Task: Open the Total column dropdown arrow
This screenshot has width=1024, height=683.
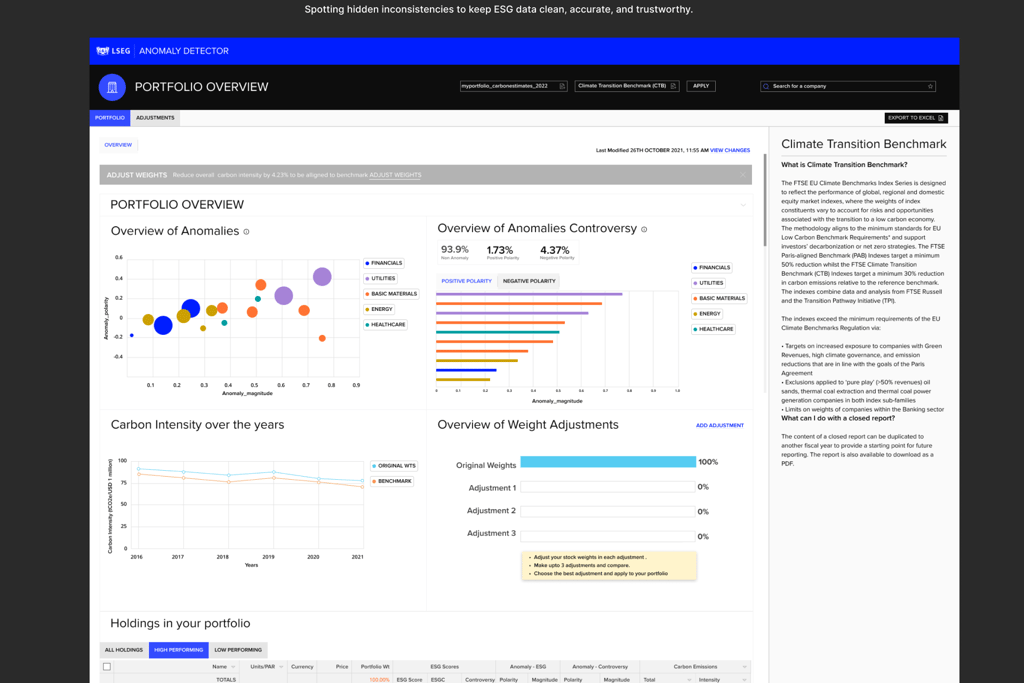Action: pos(688,680)
